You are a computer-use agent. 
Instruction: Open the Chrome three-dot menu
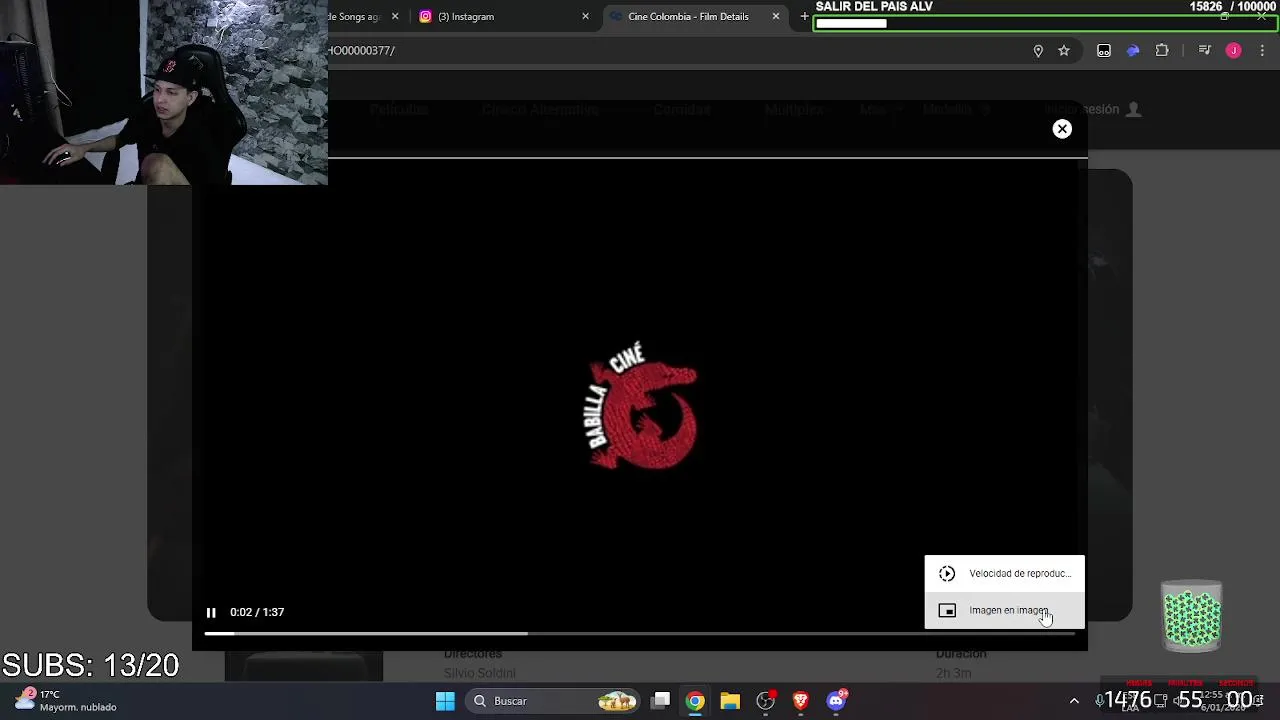pyautogui.click(x=1262, y=51)
